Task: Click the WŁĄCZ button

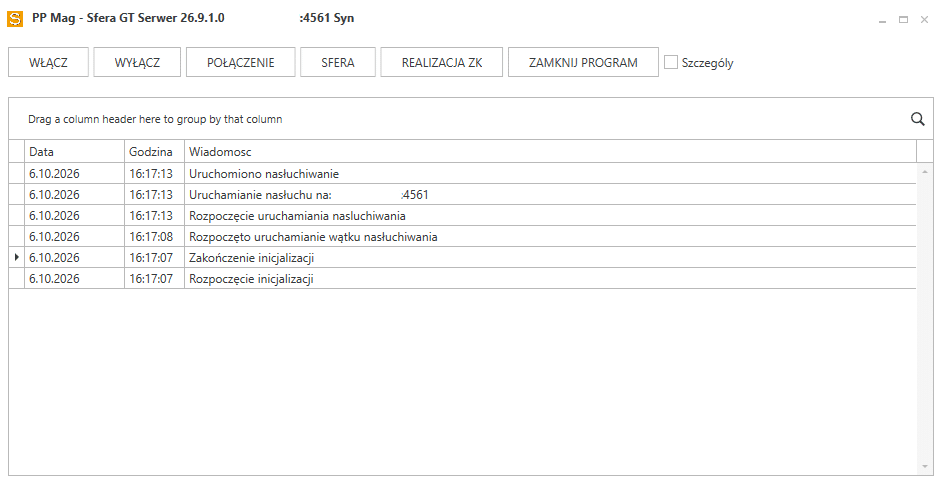Action: (x=48, y=63)
